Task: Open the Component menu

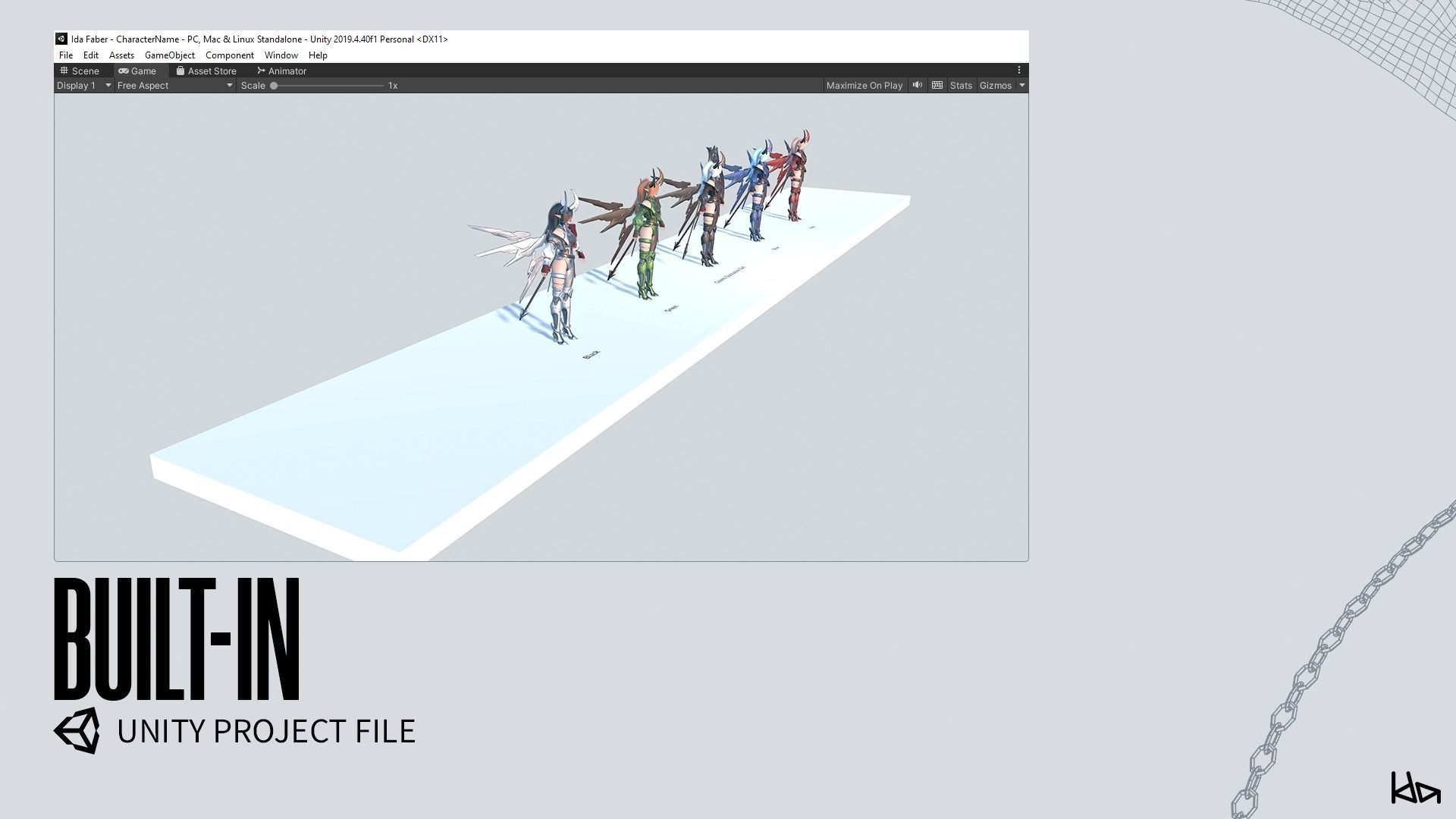Action: [229, 55]
